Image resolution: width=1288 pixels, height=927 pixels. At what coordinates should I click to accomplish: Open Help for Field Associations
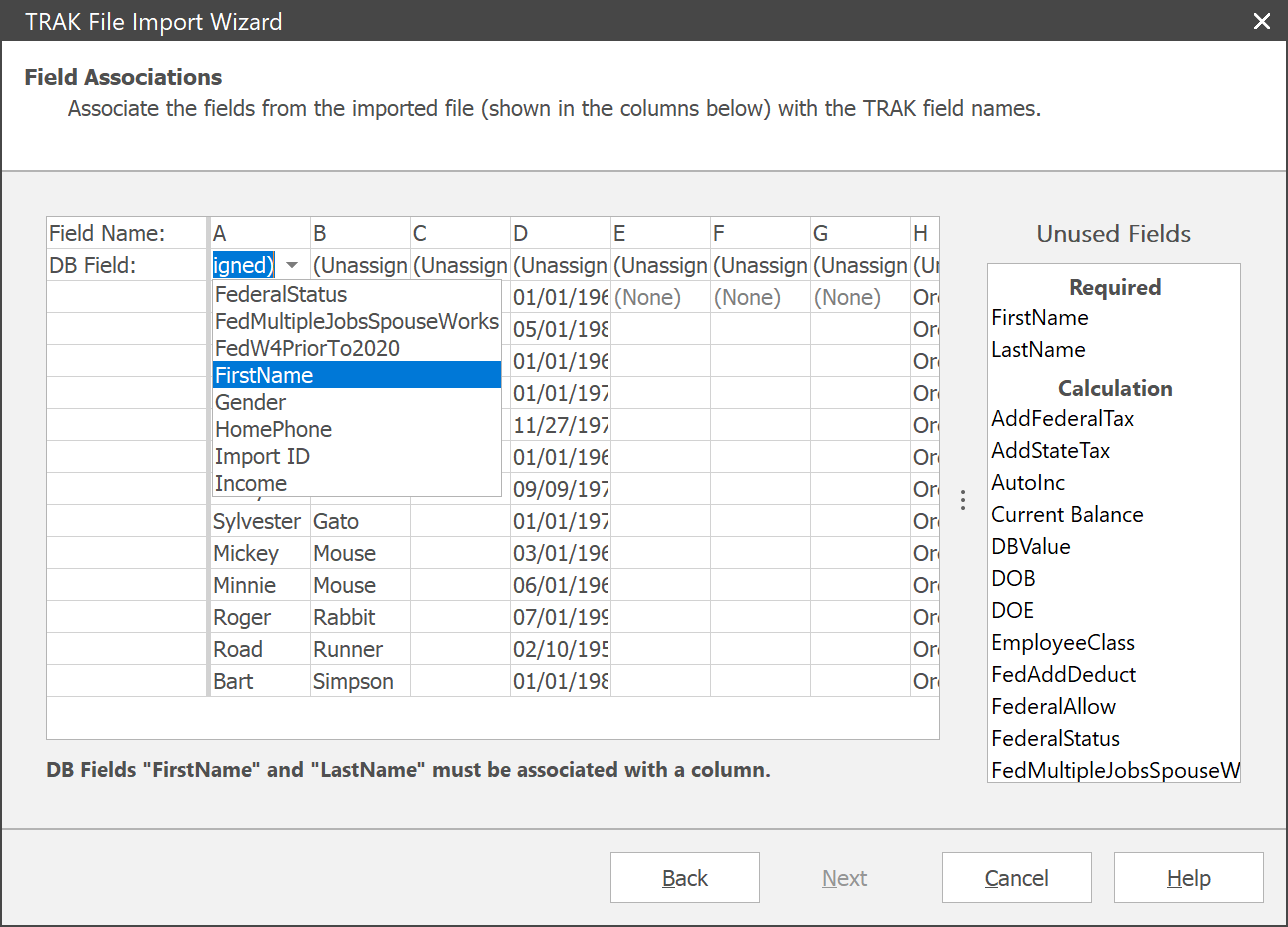[x=1188, y=877]
